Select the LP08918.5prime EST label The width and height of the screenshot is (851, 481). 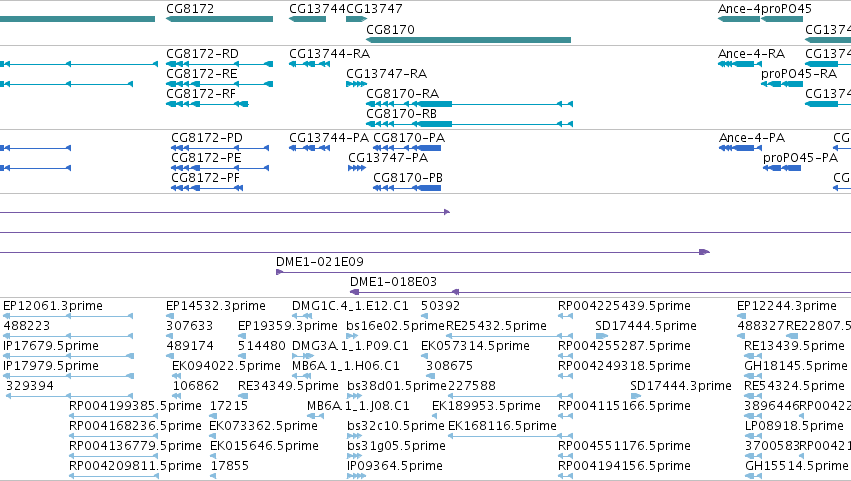(x=795, y=426)
